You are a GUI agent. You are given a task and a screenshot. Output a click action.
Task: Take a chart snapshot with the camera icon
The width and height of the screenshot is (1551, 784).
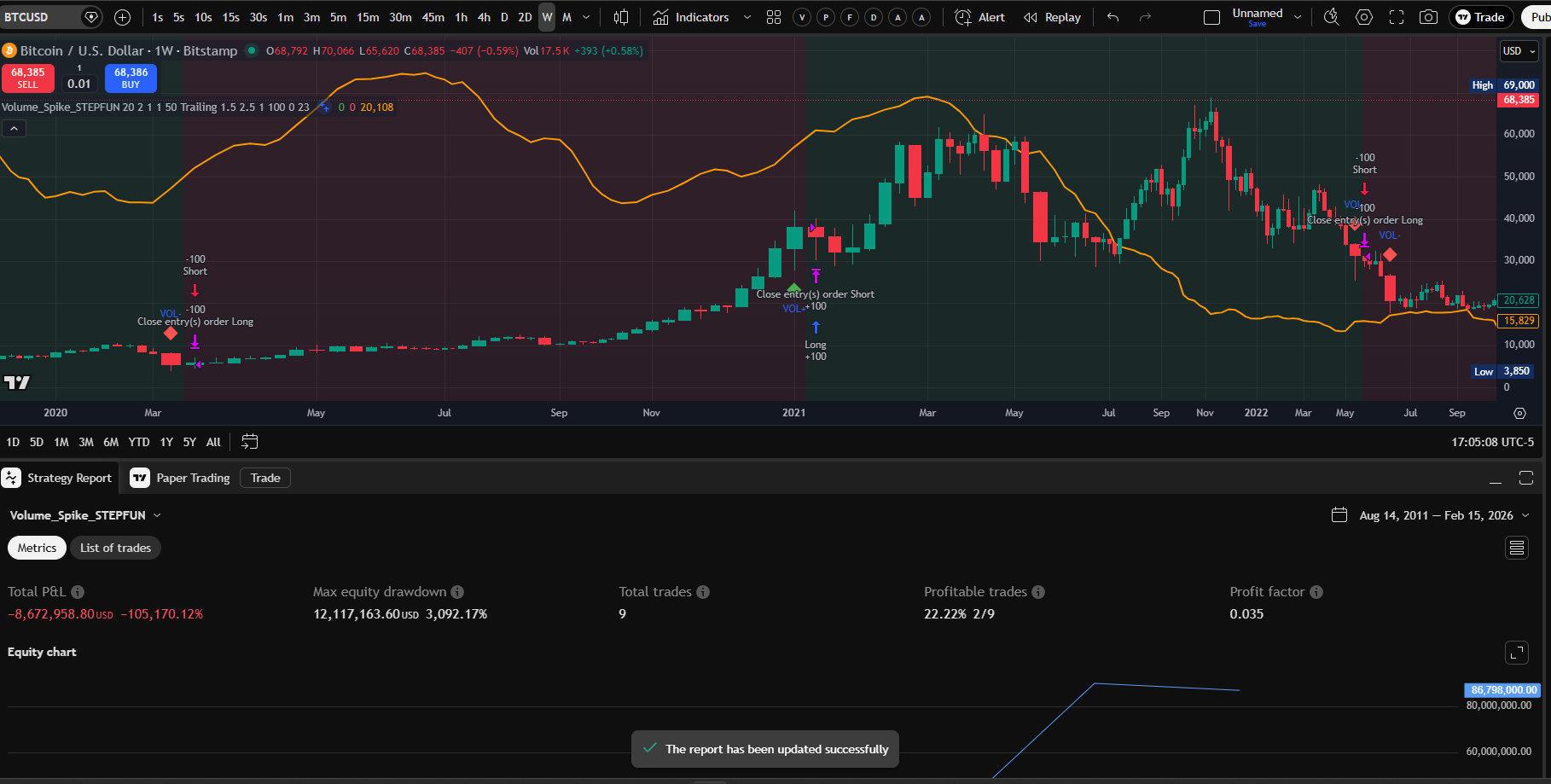pos(1429,16)
